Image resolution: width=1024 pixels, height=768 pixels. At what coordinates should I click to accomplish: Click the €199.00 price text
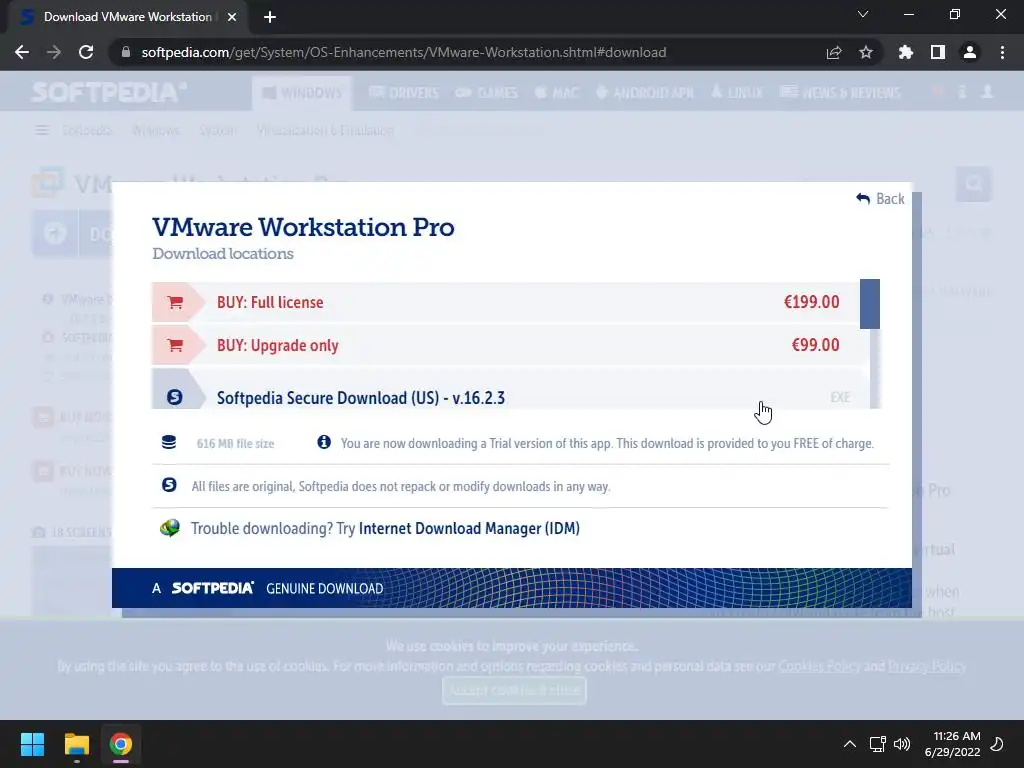(811, 302)
